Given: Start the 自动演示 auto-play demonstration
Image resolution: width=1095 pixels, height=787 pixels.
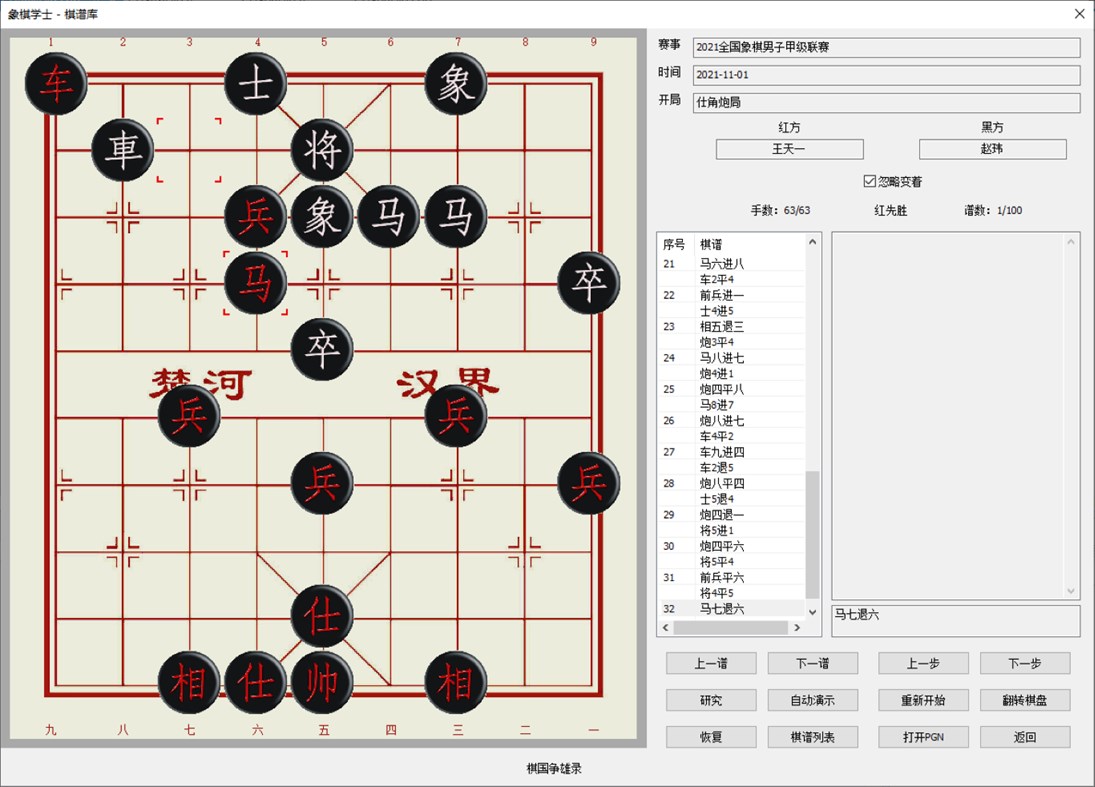Looking at the screenshot, I should (813, 700).
